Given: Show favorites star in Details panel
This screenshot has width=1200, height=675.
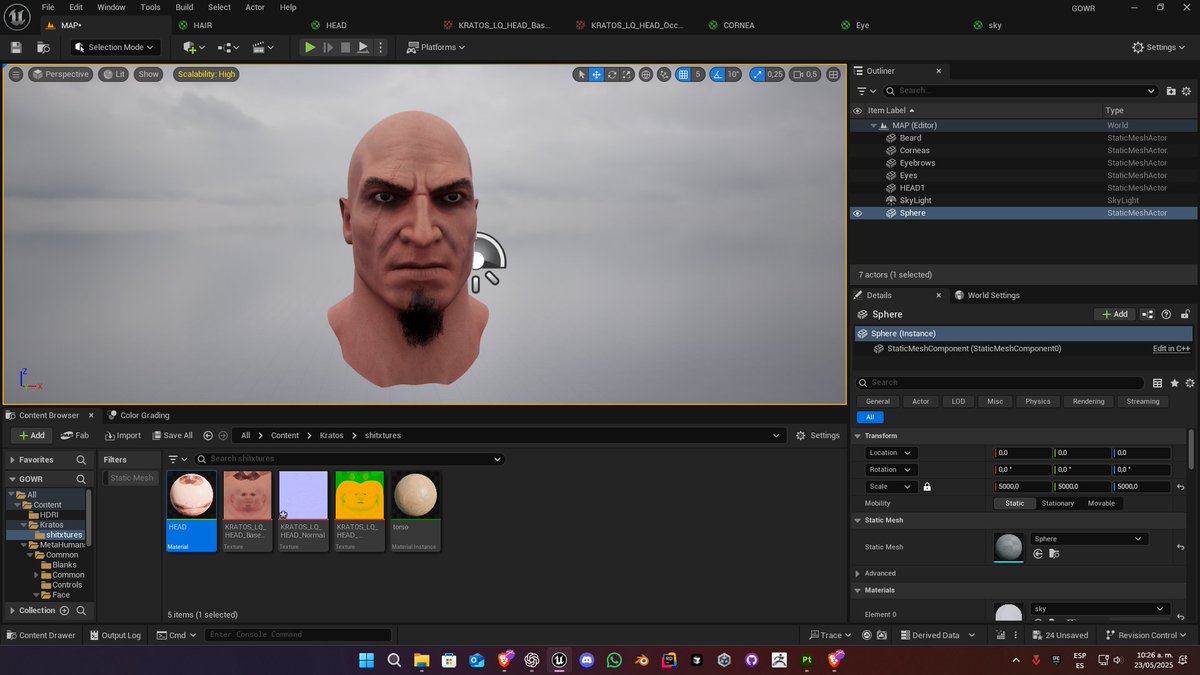Looking at the screenshot, I should tap(1174, 382).
